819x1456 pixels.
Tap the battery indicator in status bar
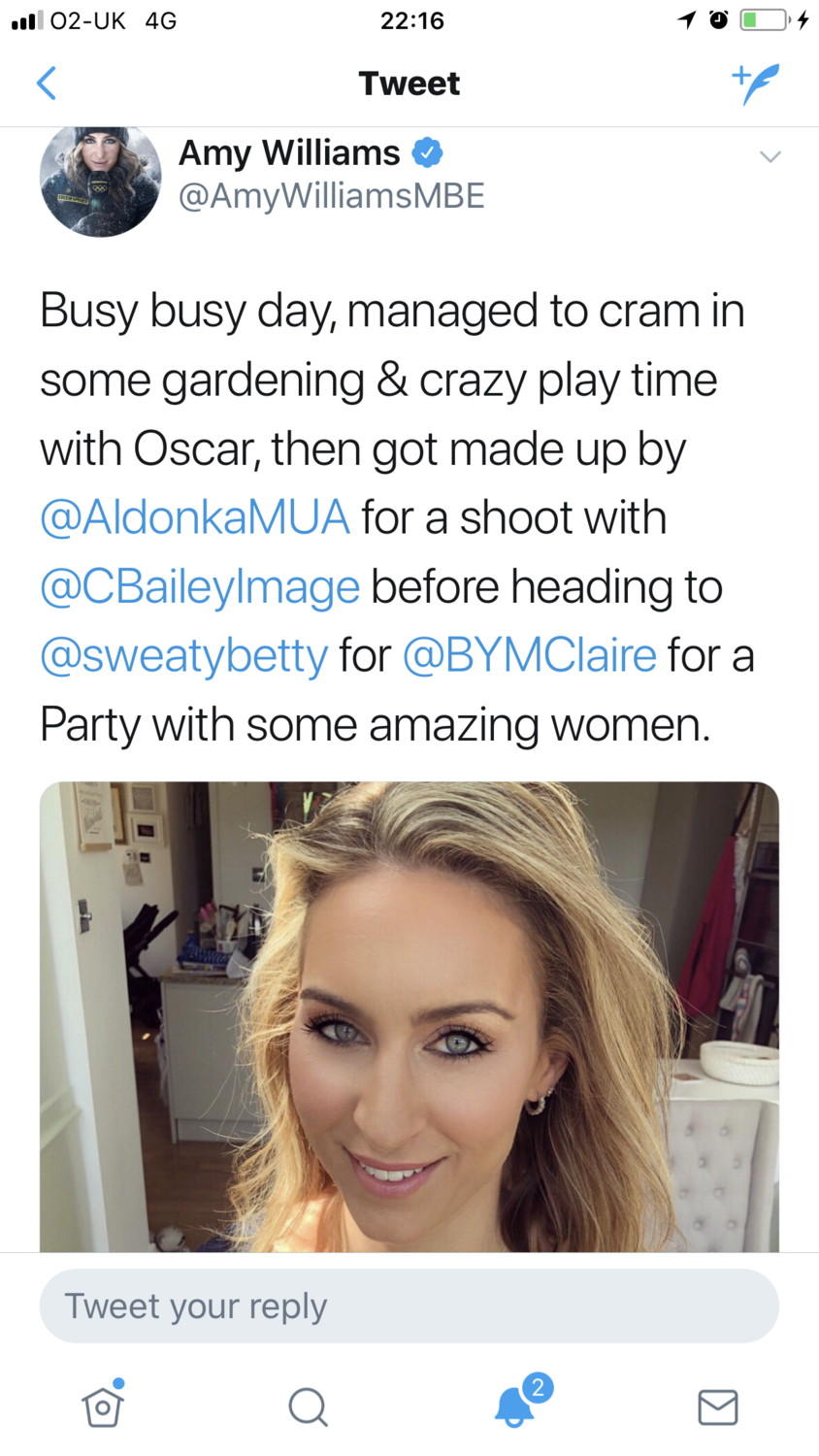pyautogui.click(x=764, y=20)
